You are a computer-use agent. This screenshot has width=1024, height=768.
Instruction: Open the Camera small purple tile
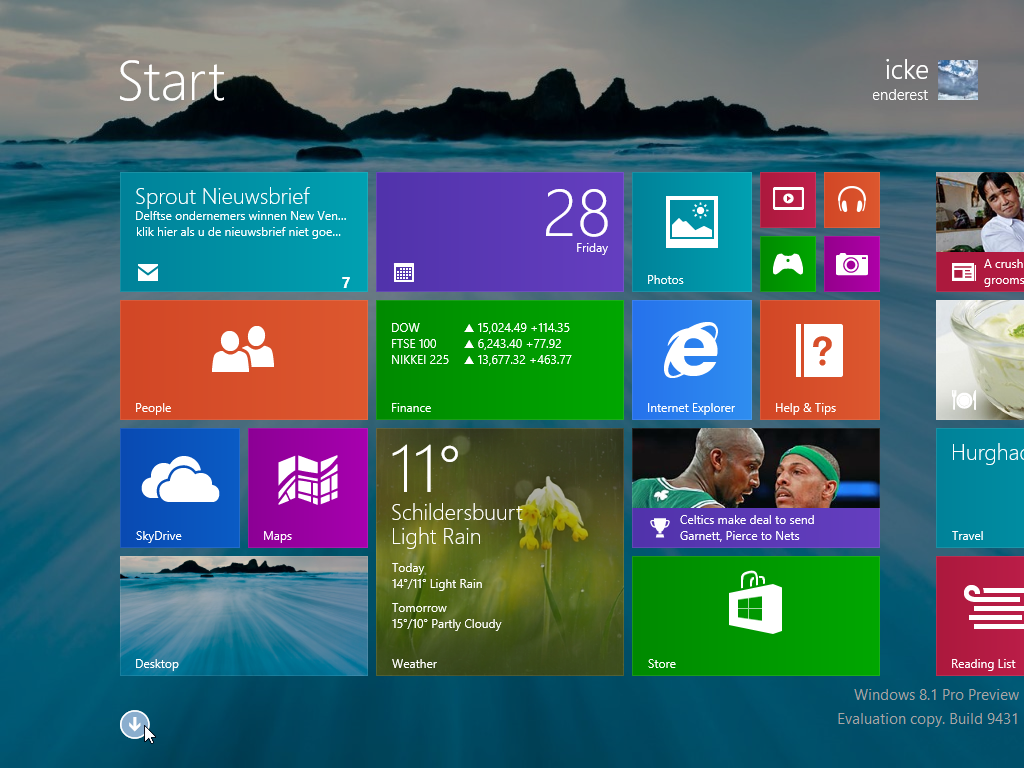(x=851, y=264)
